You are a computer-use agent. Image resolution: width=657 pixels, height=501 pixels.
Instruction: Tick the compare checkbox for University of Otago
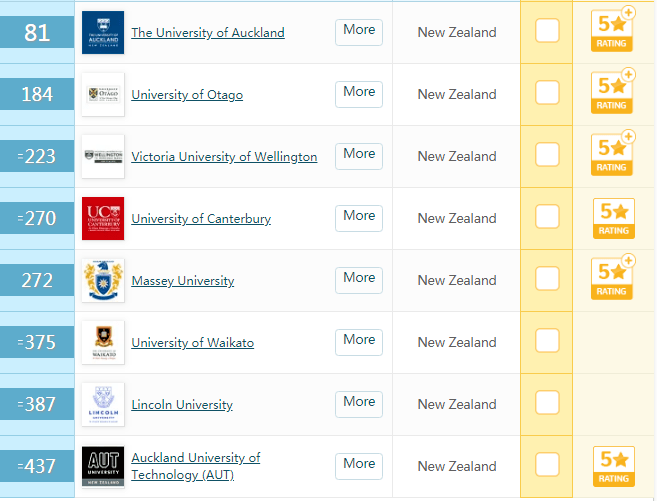[x=547, y=93]
